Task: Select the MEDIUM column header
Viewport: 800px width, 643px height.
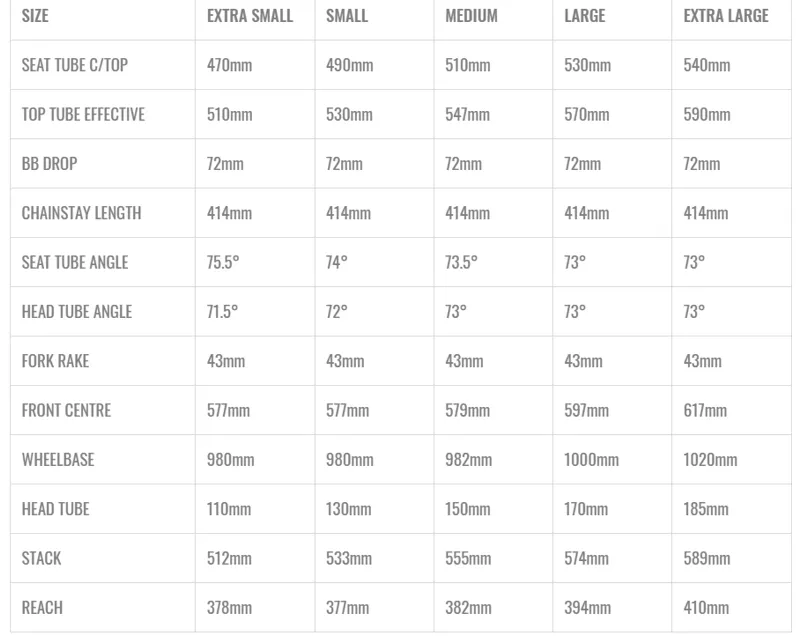Action: [x=471, y=16]
